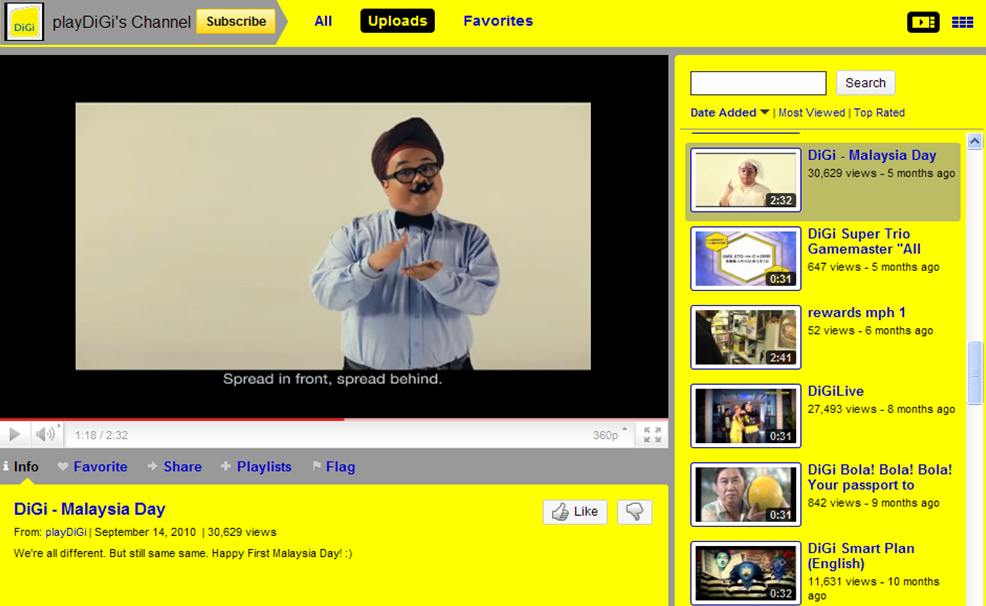Viewport: 986px width, 606px height.
Task: Open the DiGi Bola! Bola! Bola! thumbnail
Action: click(x=745, y=494)
